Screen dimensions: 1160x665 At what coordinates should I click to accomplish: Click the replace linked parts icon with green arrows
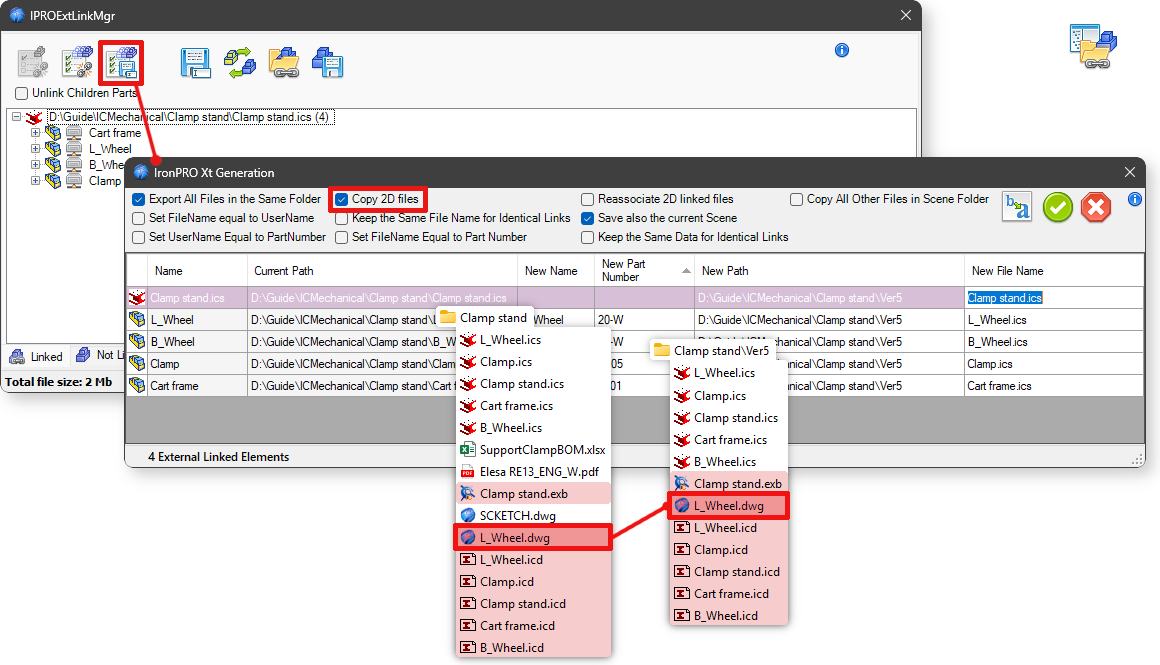coord(240,63)
